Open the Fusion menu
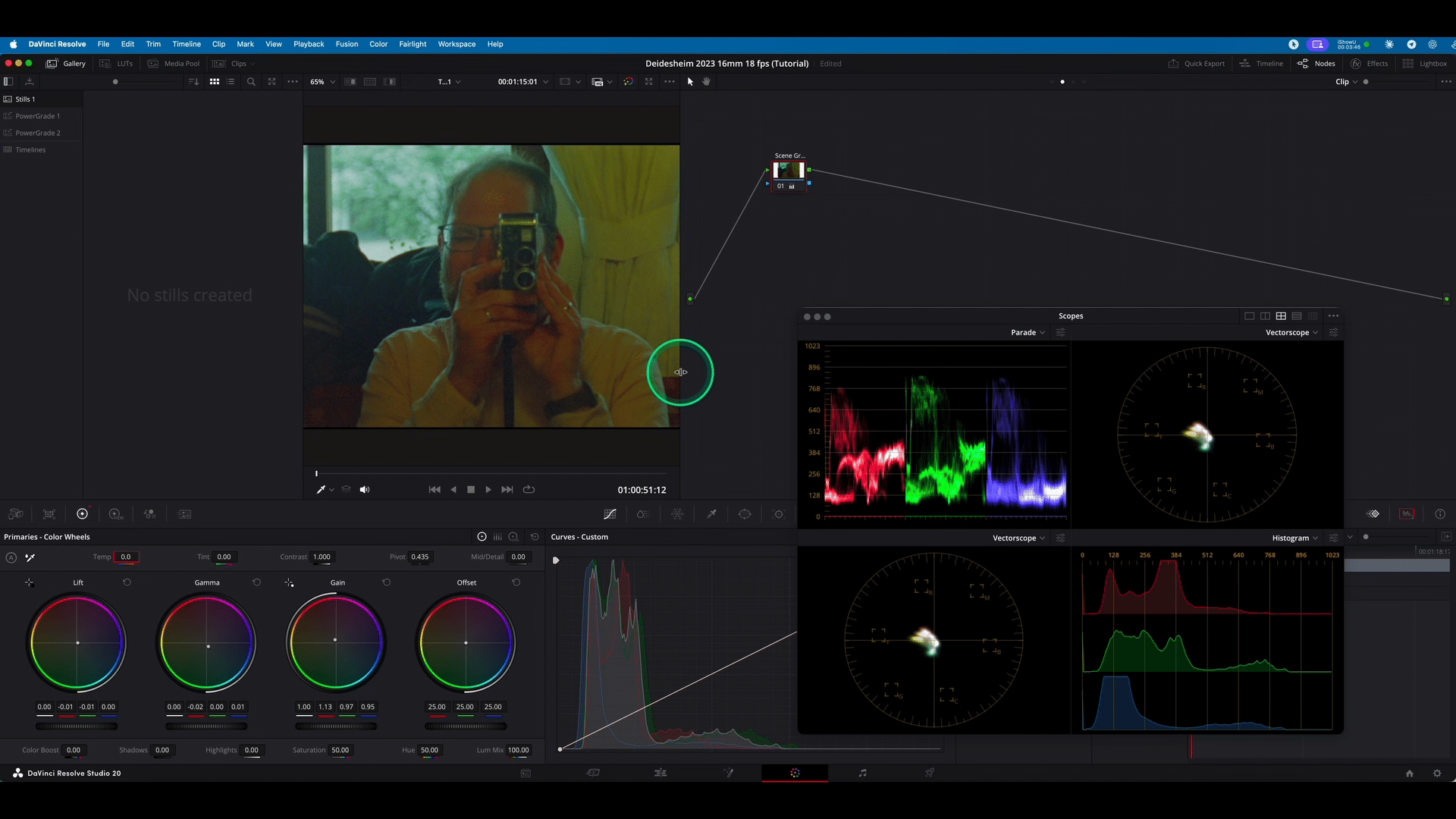The image size is (1456, 819). pyautogui.click(x=347, y=44)
